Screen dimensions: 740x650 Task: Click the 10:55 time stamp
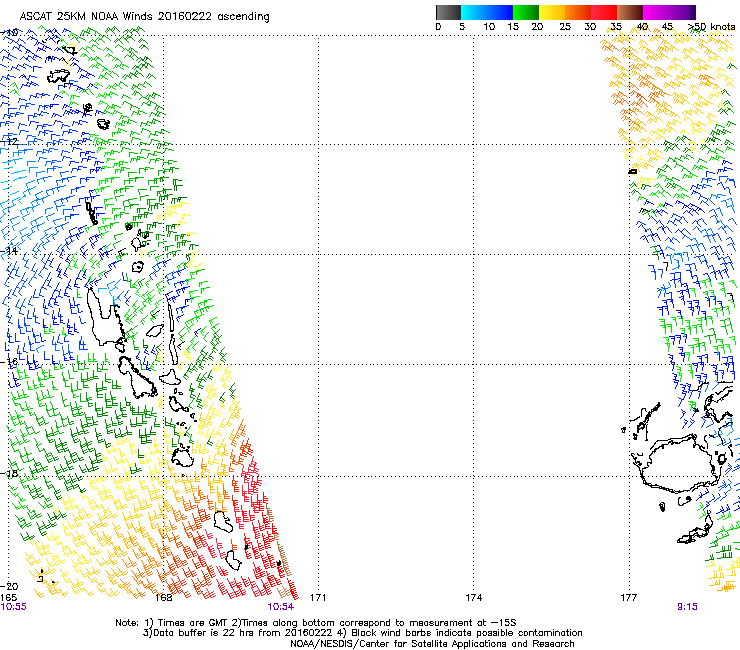pyautogui.click(x=14, y=607)
